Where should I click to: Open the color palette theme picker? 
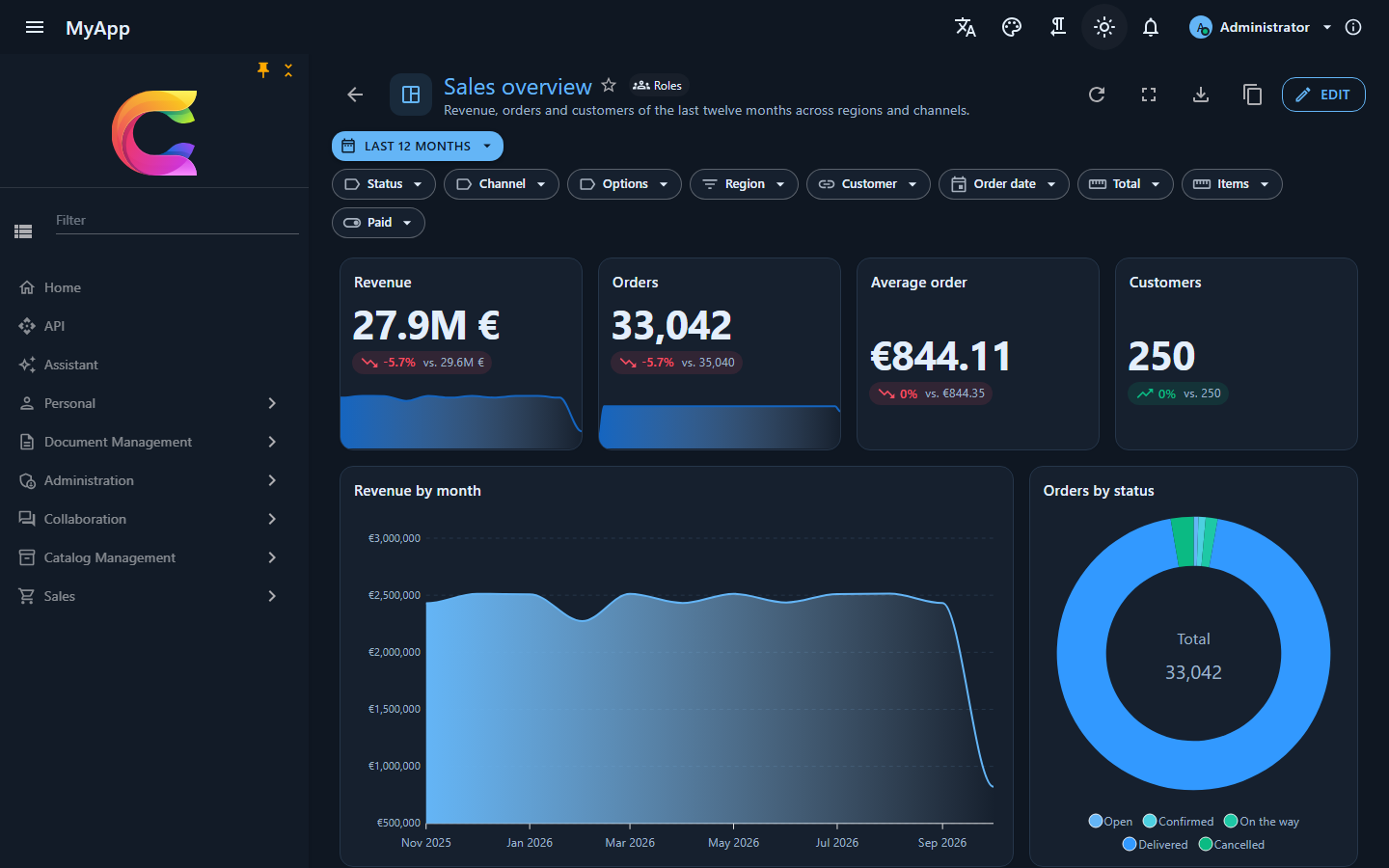click(x=1012, y=27)
